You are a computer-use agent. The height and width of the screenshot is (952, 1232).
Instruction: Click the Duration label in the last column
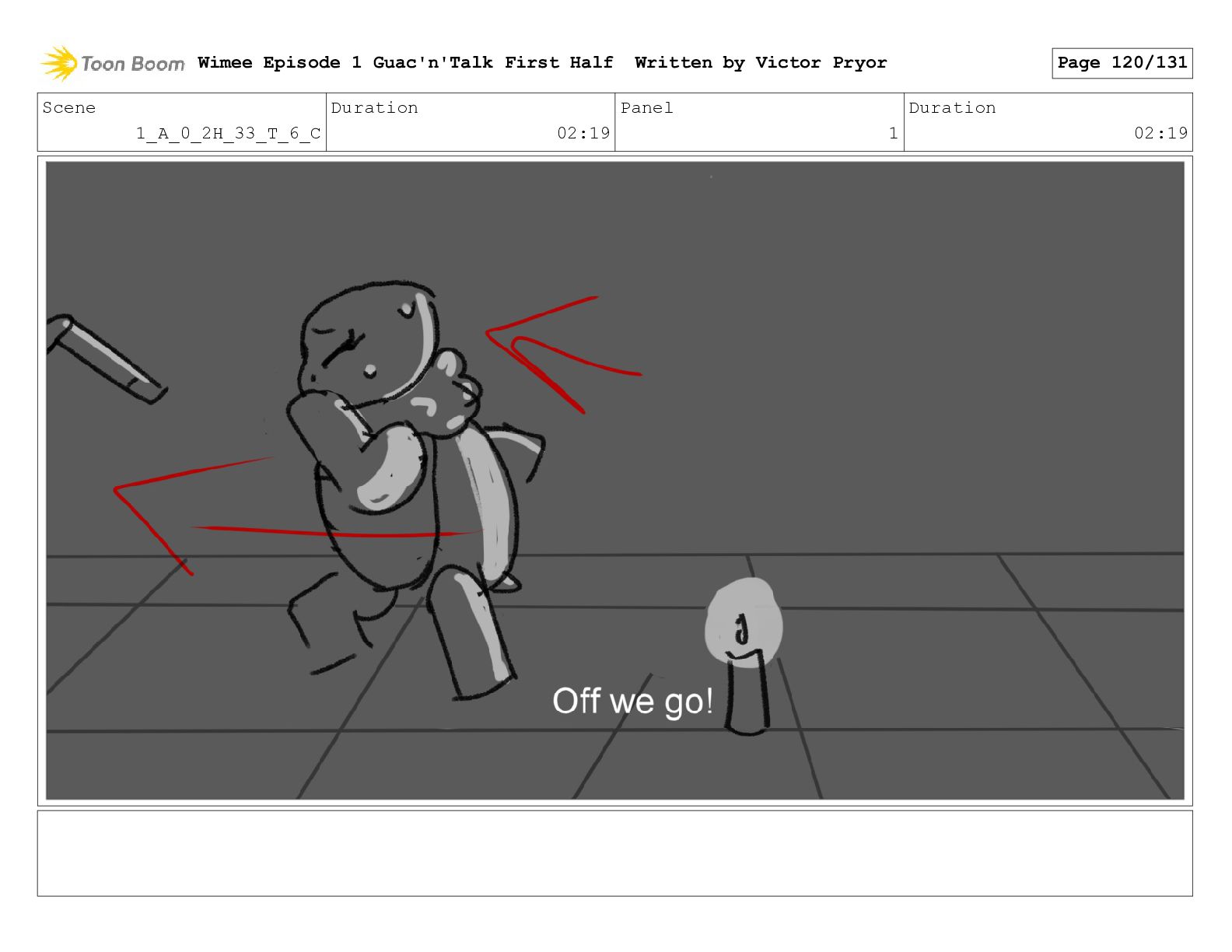[952, 108]
